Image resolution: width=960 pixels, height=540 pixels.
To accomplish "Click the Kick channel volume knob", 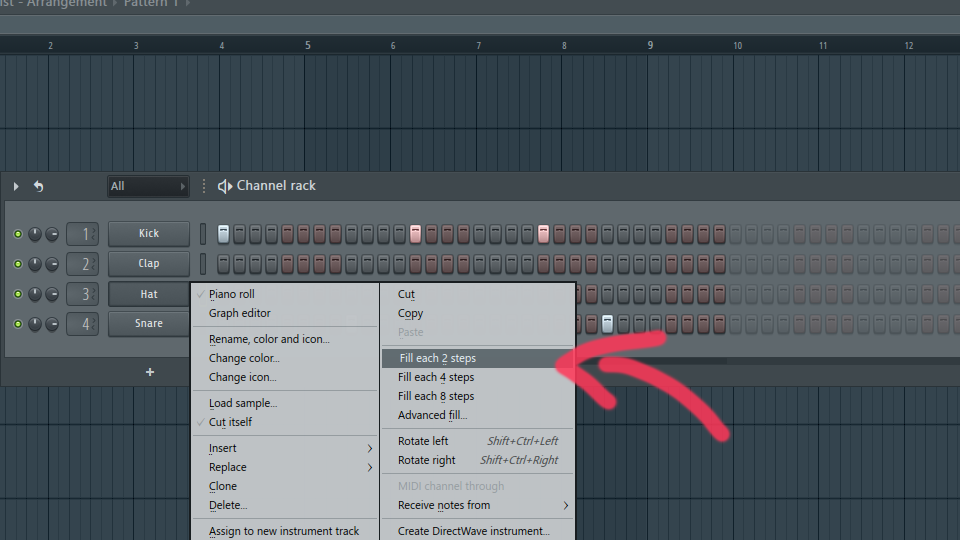I will (52, 234).
